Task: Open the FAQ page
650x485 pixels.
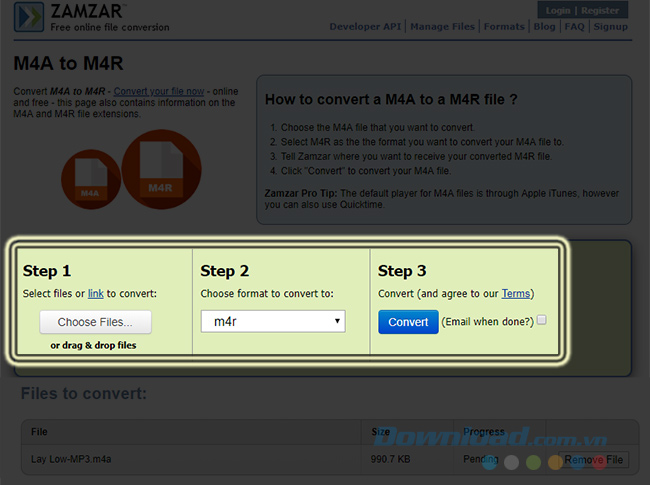Action: pyautogui.click(x=575, y=27)
